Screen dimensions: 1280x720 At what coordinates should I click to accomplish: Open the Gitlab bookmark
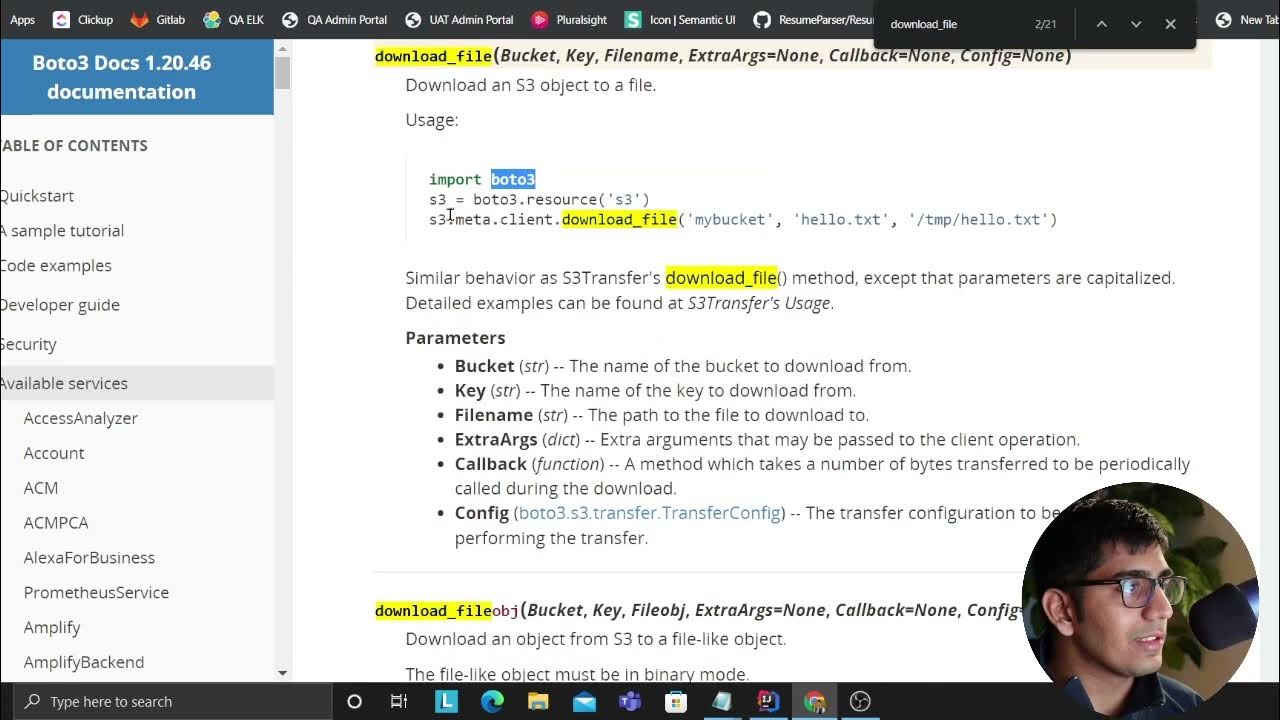pos(158,19)
